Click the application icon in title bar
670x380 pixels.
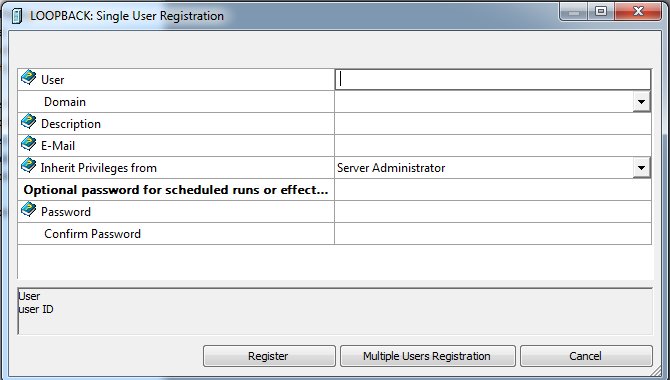click(17, 16)
